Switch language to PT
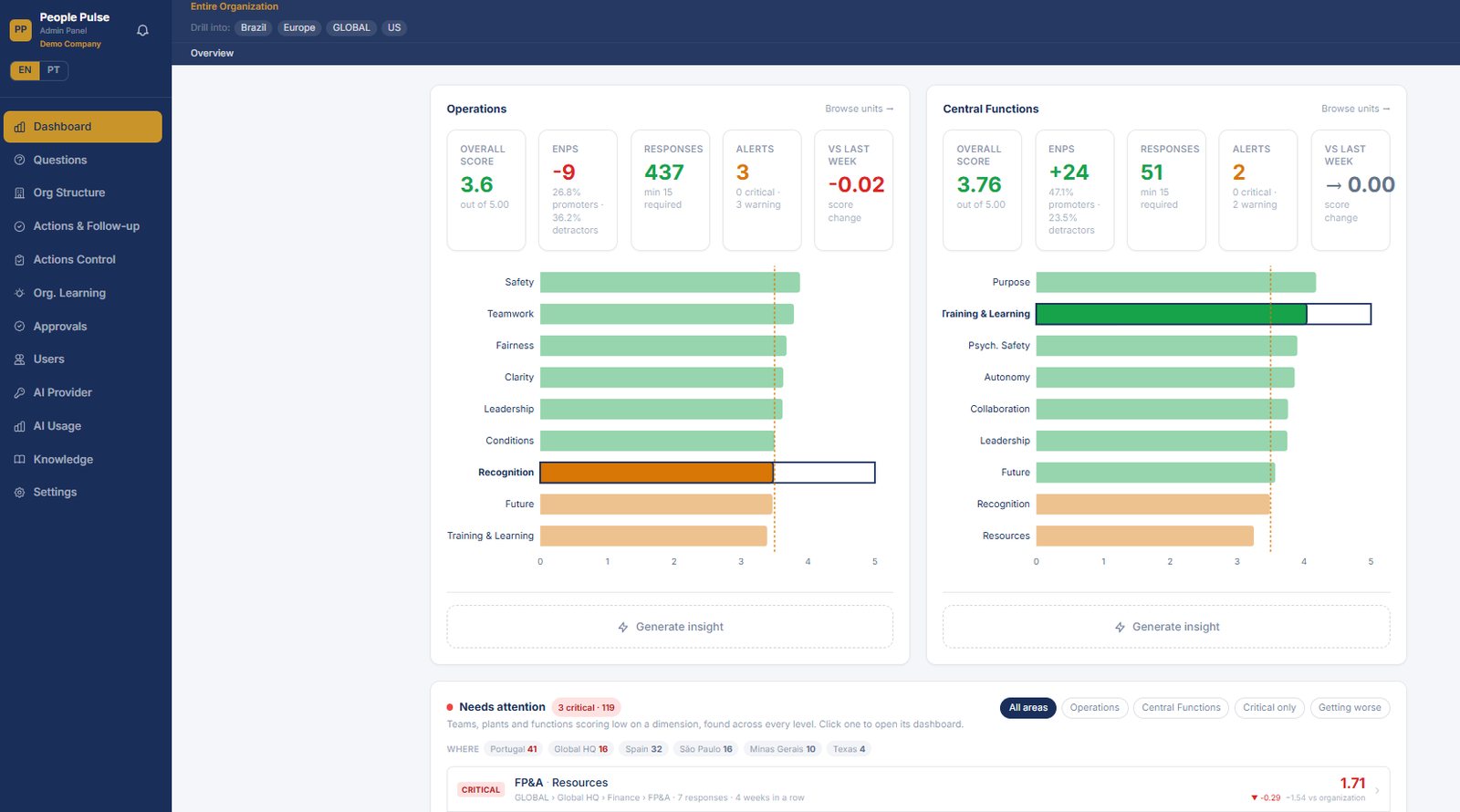1460x812 pixels. 54,70
